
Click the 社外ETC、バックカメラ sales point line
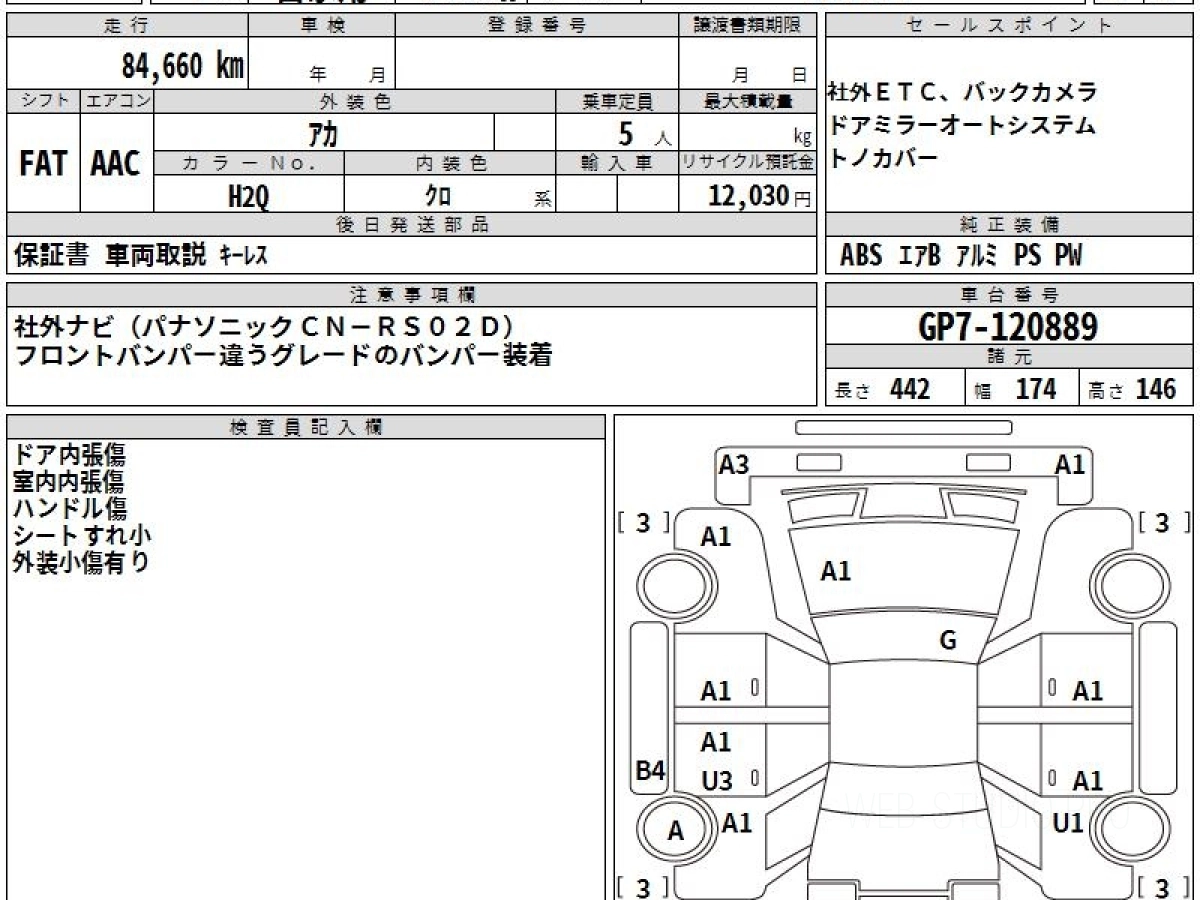click(x=963, y=93)
